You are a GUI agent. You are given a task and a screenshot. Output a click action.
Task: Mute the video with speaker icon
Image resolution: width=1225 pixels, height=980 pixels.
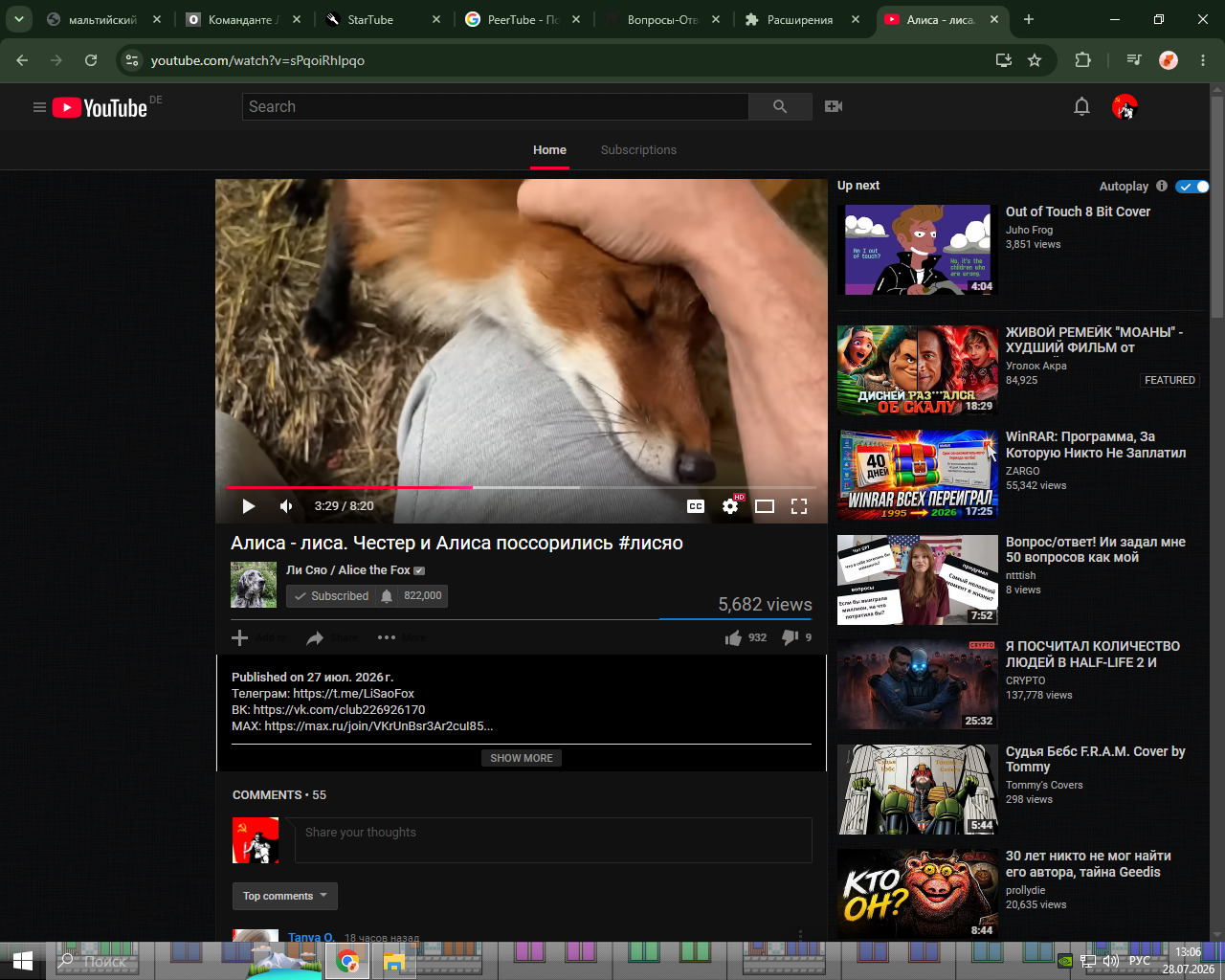[x=286, y=506]
